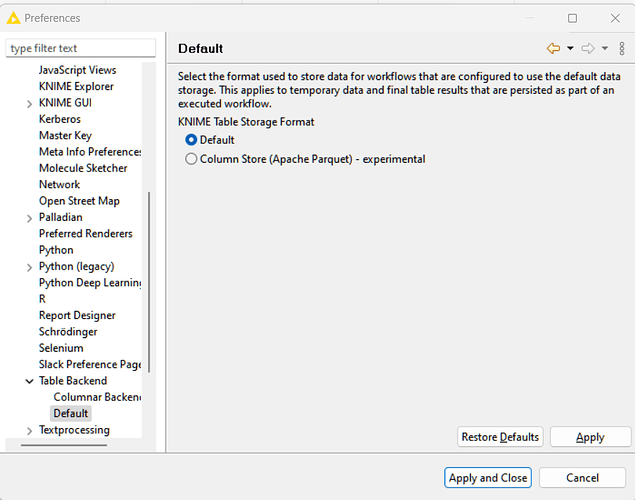
Task: Click the KNIME Preferences window logo
Action: [x=13, y=18]
